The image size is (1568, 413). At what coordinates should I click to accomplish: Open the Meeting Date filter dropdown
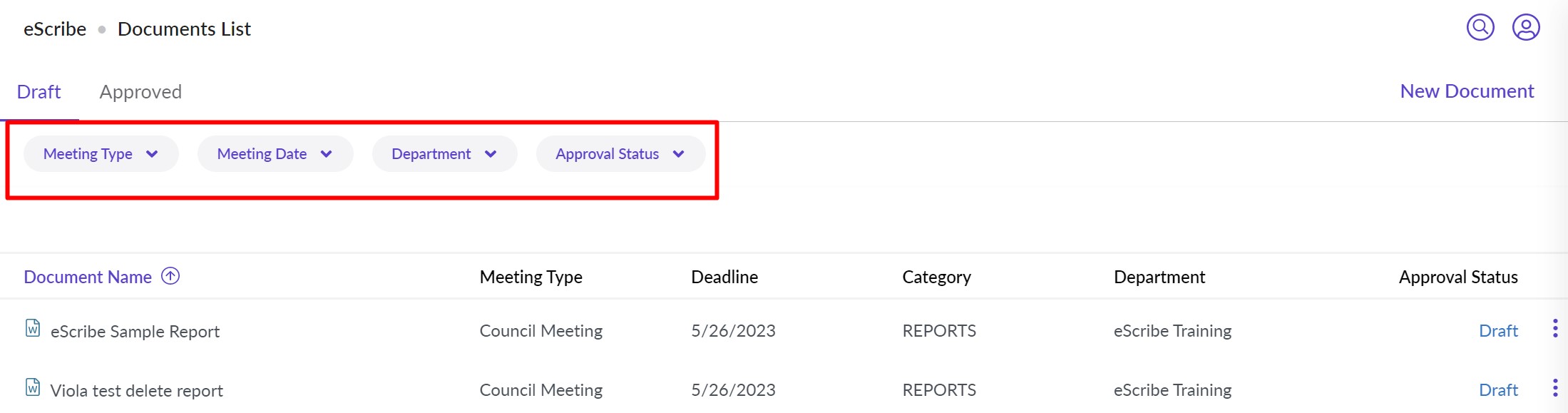(x=275, y=154)
